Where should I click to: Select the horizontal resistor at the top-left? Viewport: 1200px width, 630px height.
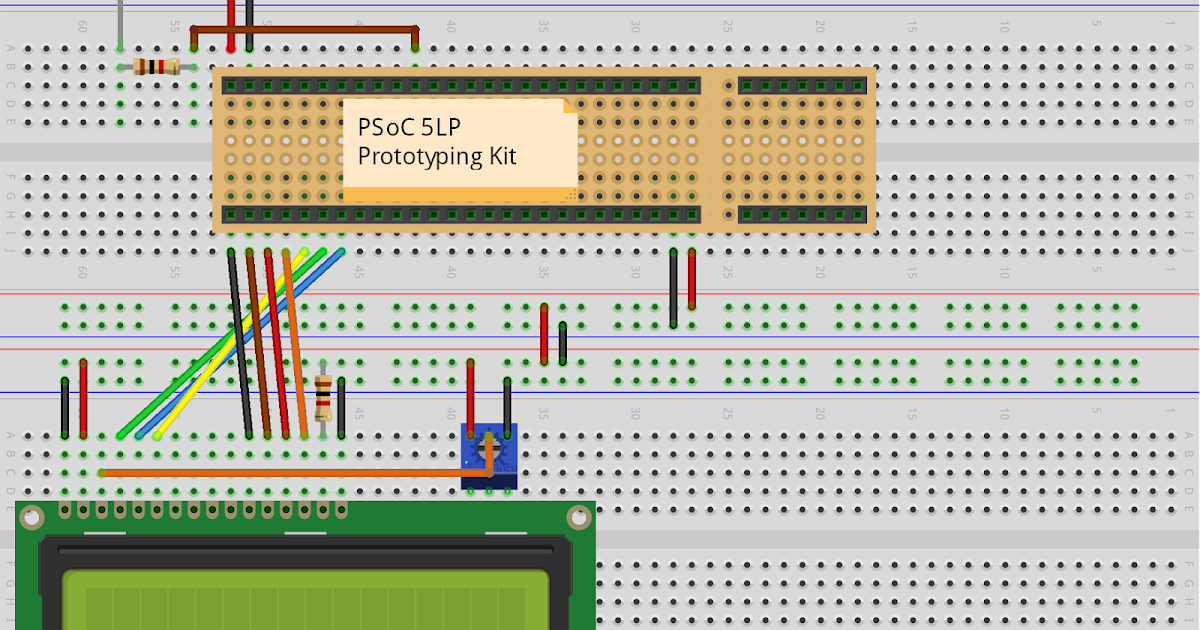(x=156, y=67)
